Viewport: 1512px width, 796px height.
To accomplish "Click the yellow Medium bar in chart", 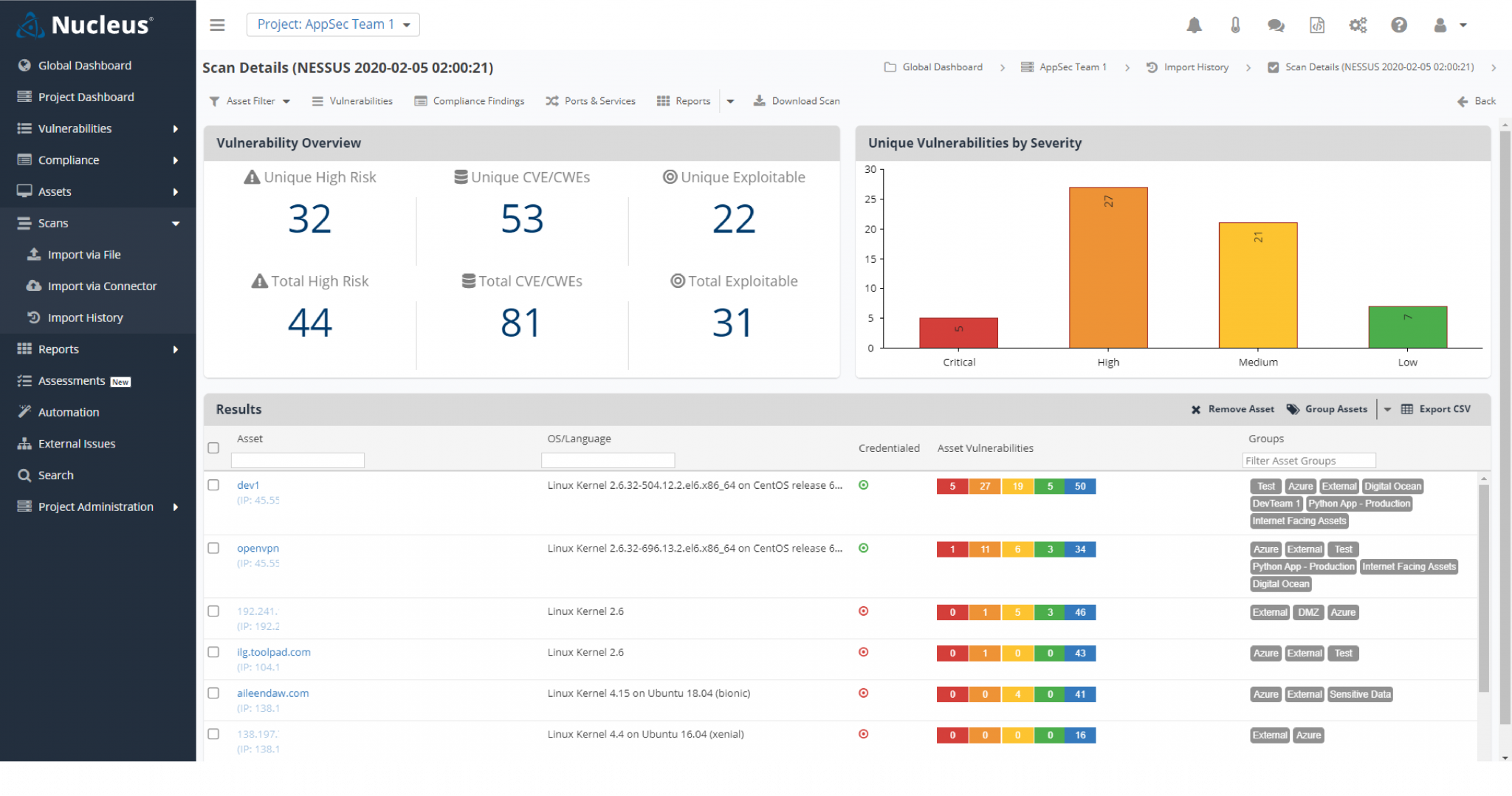I will 1258,285.
